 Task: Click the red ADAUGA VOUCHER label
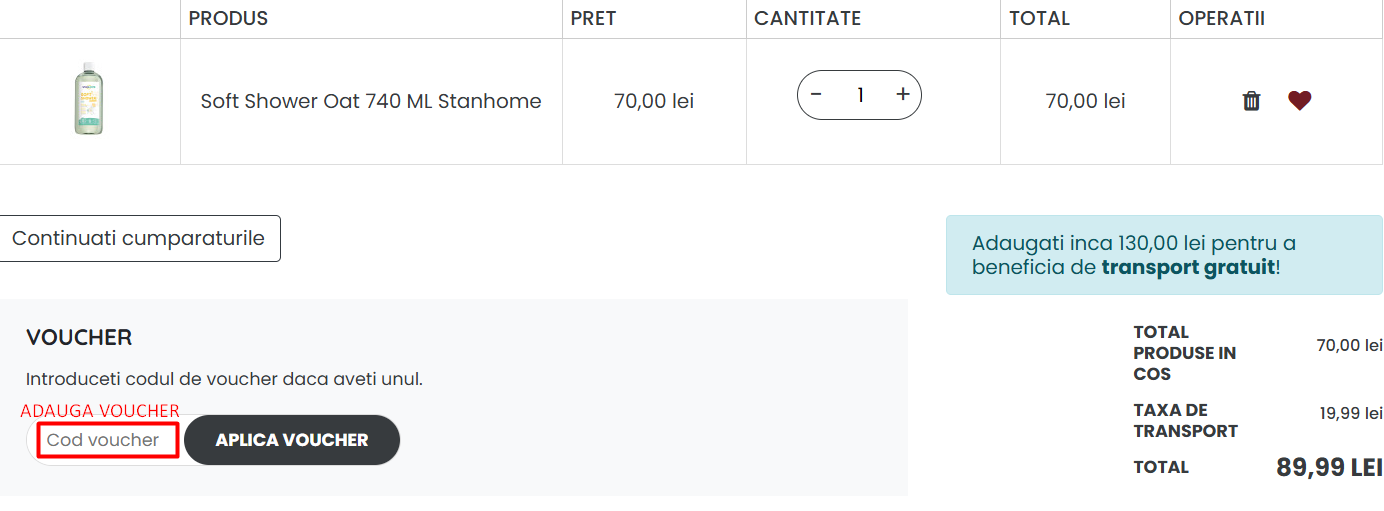tap(100, 411)
